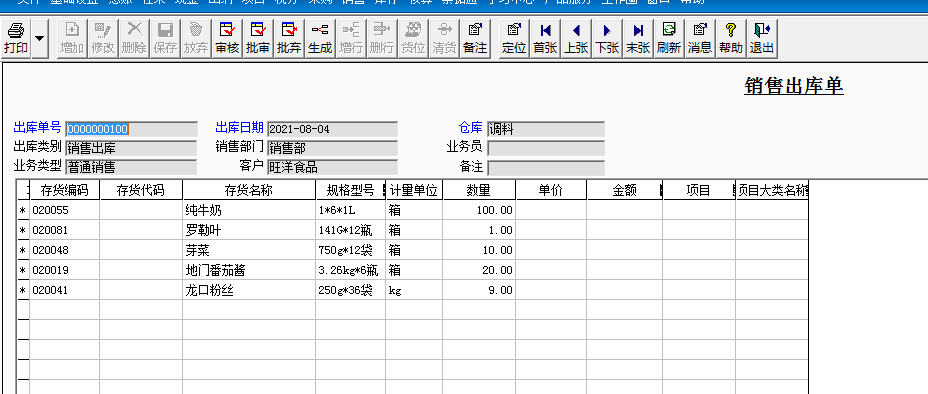Image resolution: width=928 pixels, height=394 pixels.
Task: Click the 定位 locate toolbar icon
Action: pos(514,38)
